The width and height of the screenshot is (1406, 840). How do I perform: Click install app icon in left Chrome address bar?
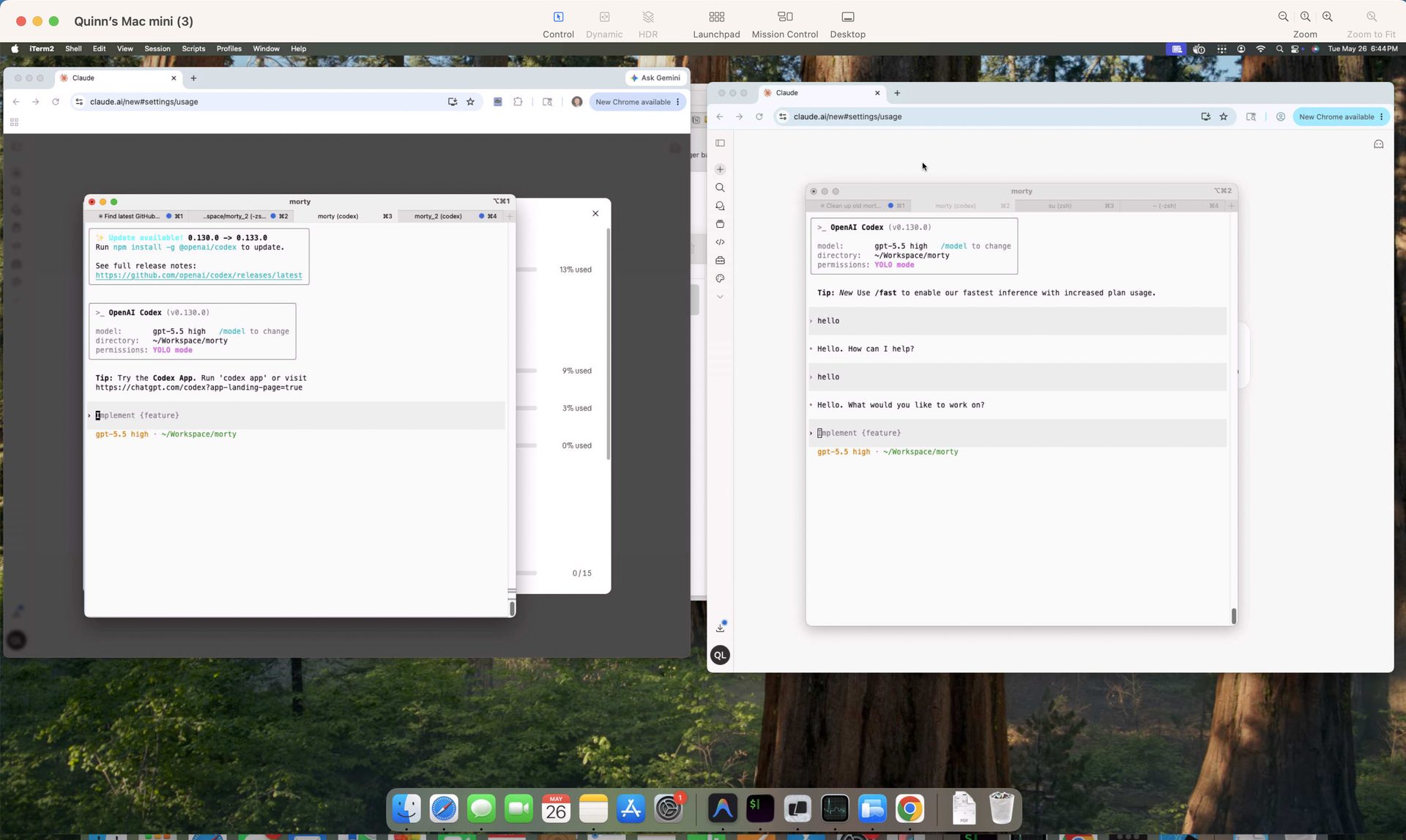coord(453,102)
